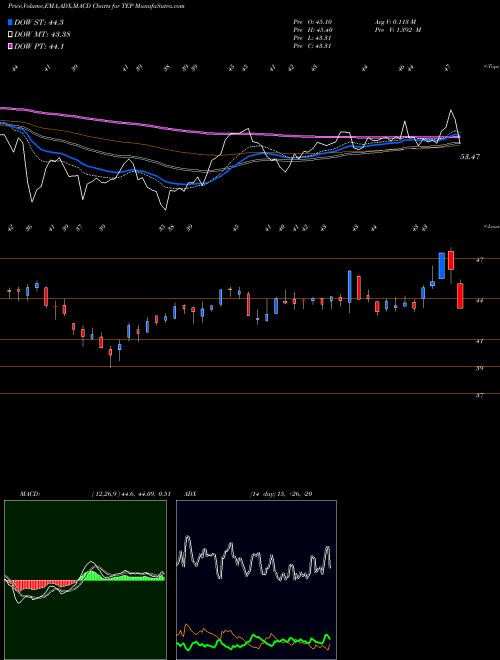Click the last red candlestick on the right
Viewport: 500px width, 660px height.
[460, 296]
